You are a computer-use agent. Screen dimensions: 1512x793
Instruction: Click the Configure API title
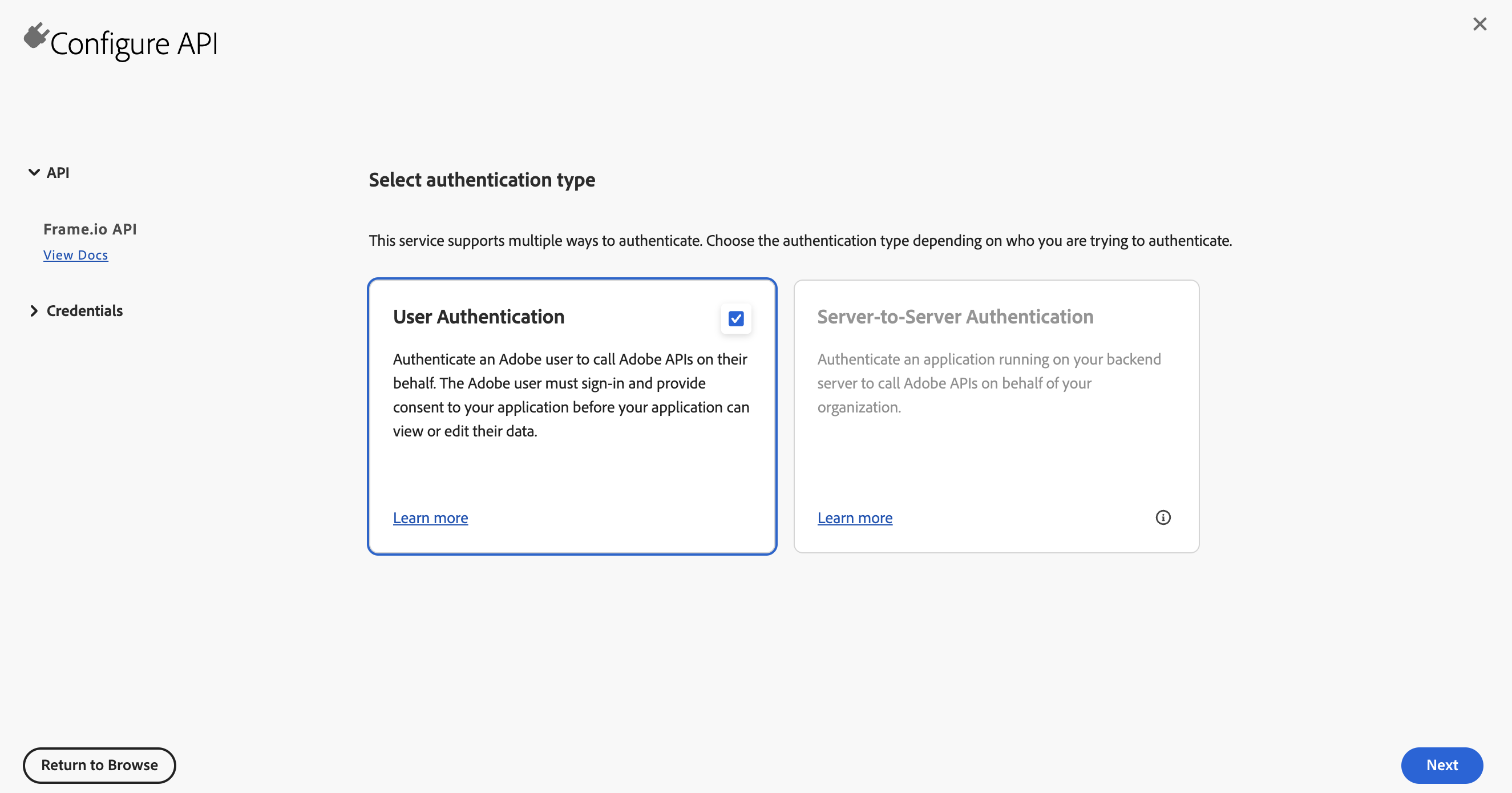pos(134,44)
